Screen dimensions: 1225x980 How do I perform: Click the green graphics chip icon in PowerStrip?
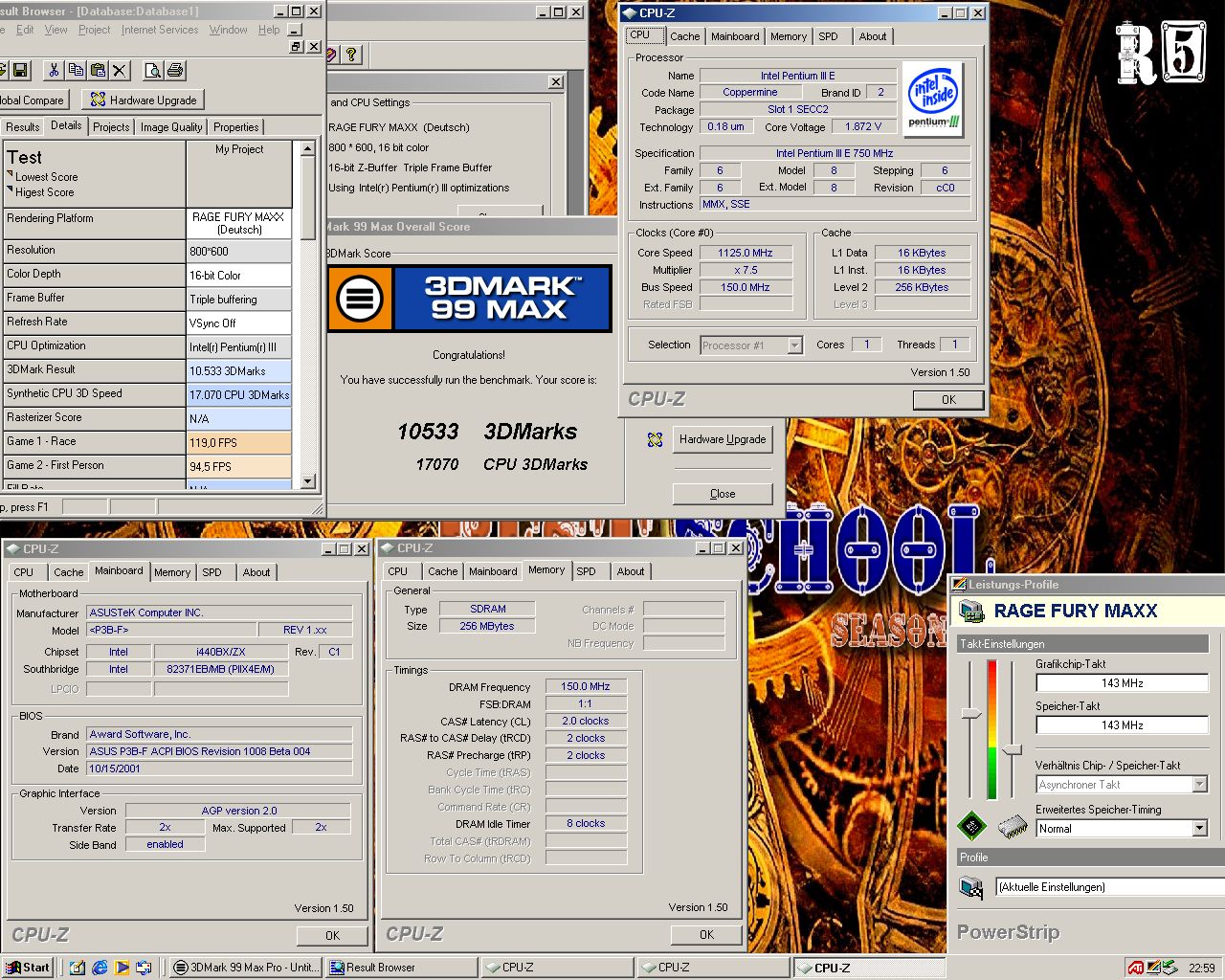971,824
